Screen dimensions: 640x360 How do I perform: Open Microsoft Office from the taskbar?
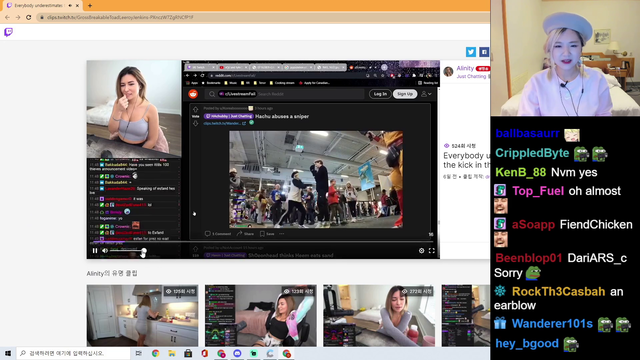(204, 353)
